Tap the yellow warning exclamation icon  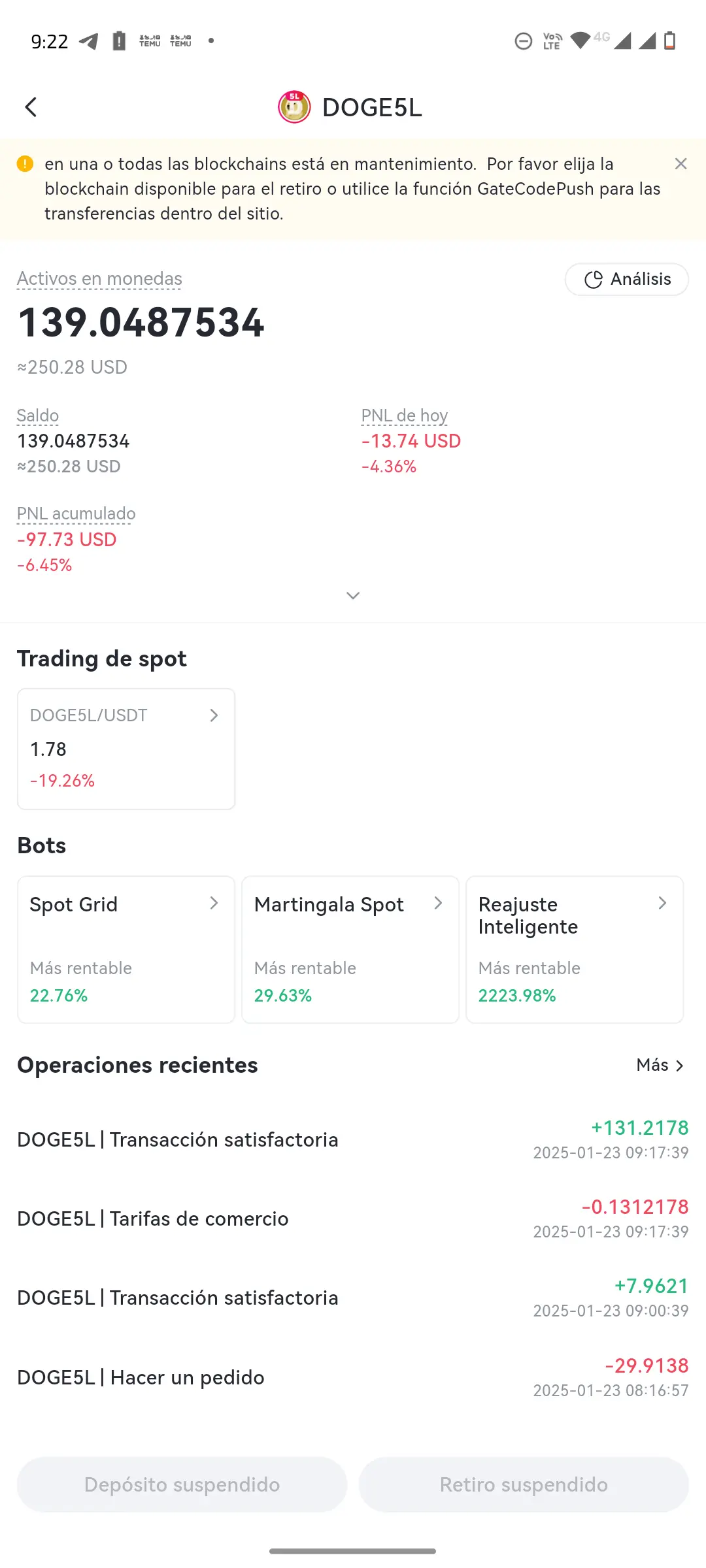point(25,164)
